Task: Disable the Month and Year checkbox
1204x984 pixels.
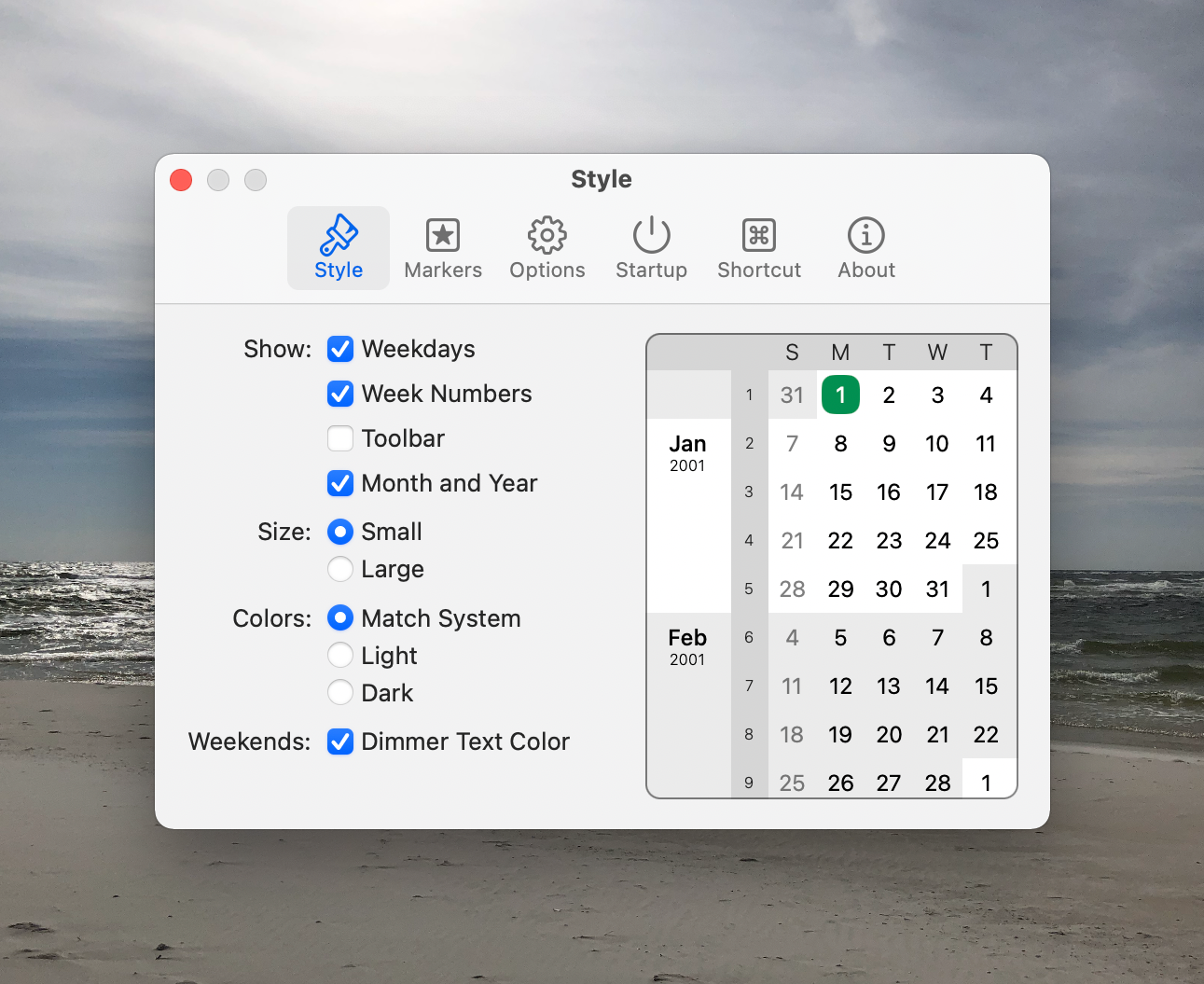Action: point(340,483)
